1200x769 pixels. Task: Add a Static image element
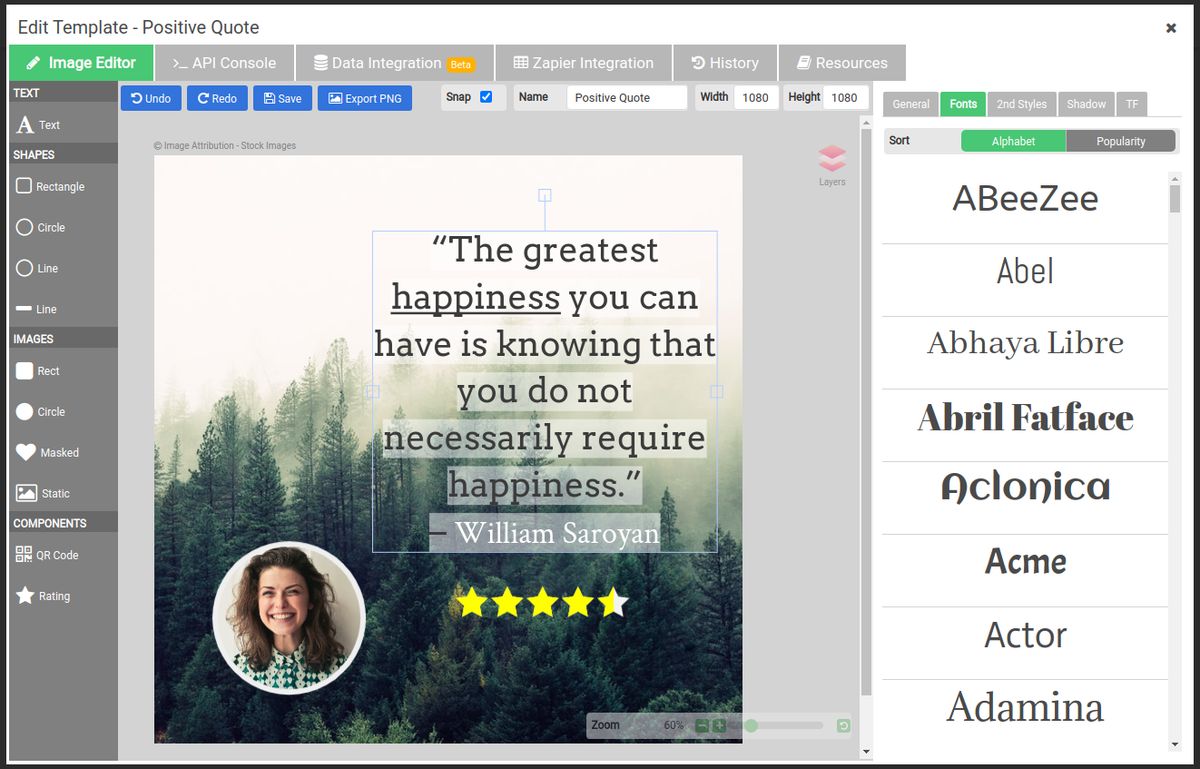coord(43,493)
